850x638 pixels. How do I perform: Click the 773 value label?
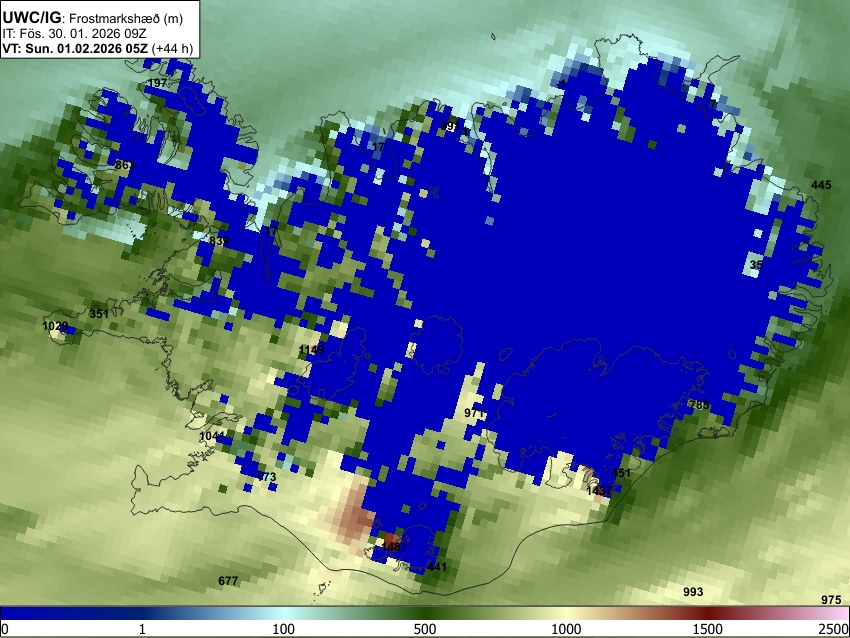click(266, 477)
